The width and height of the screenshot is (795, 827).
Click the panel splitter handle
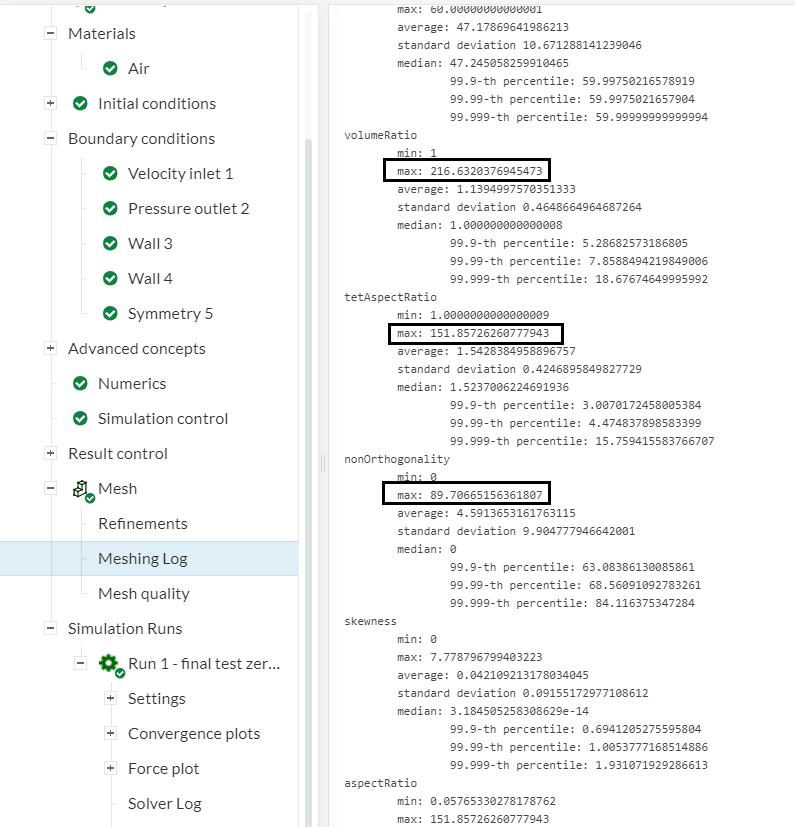point(323,463)
